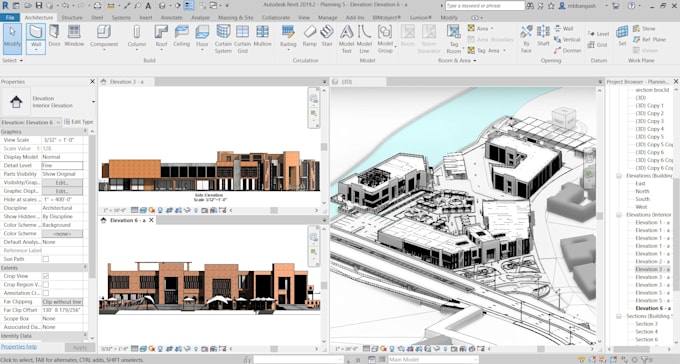Select the Ref Plane tool
Viewport: 680px width, 364px height.
tap(649, 39)
